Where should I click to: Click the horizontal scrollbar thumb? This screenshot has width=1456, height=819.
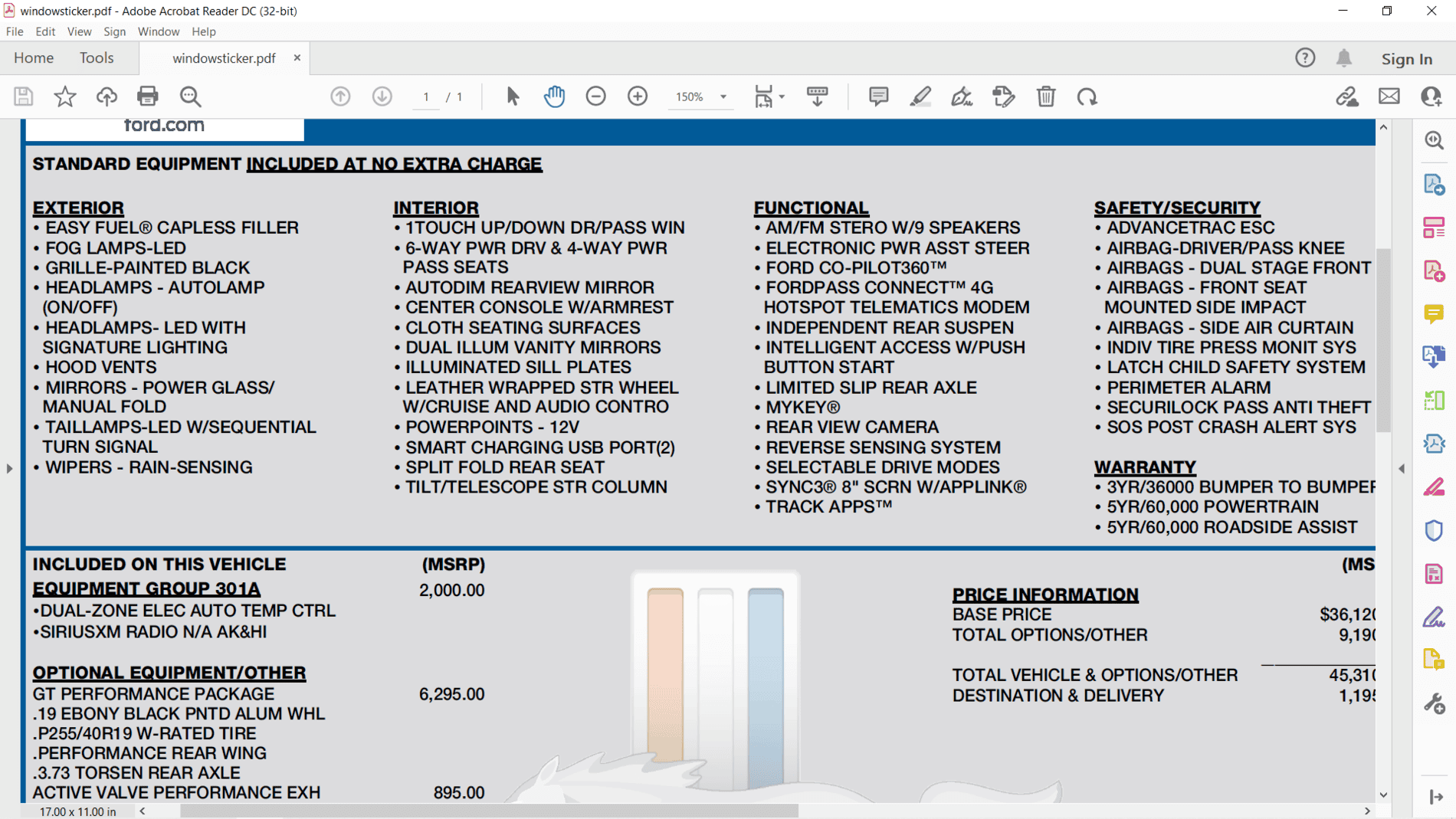(x=489, y=811)
